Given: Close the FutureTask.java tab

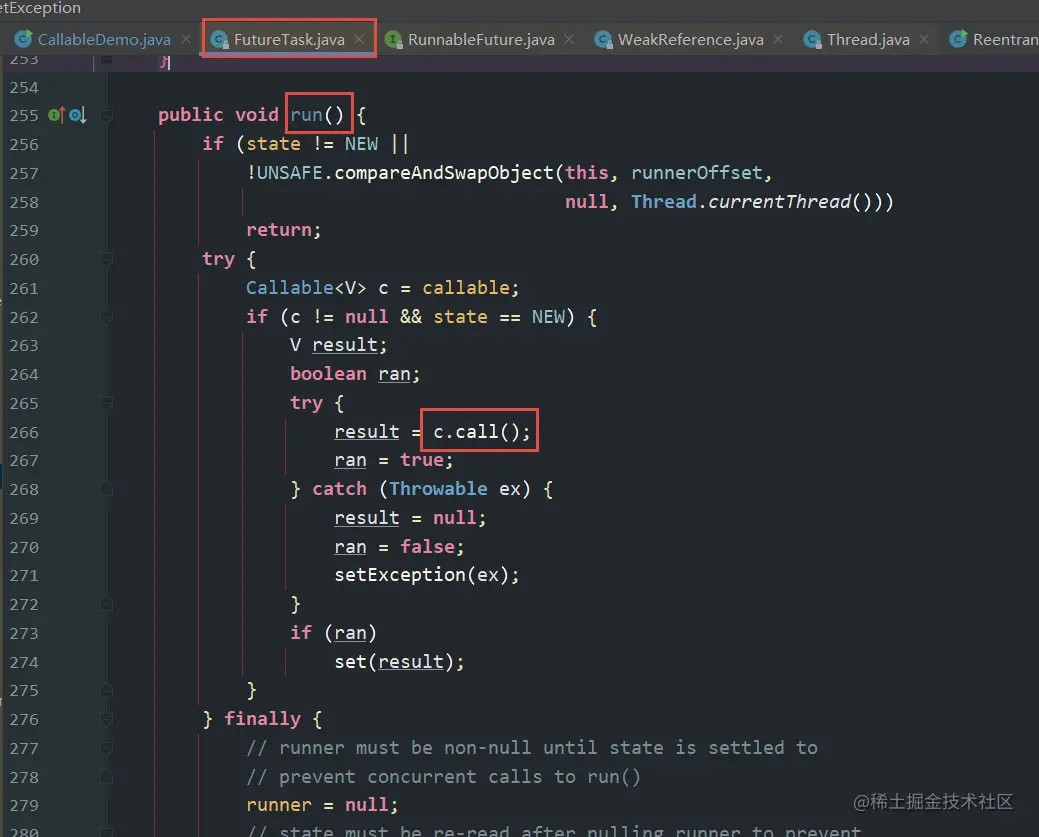Looking at the screenshot, I should click(x=359, y=40).
